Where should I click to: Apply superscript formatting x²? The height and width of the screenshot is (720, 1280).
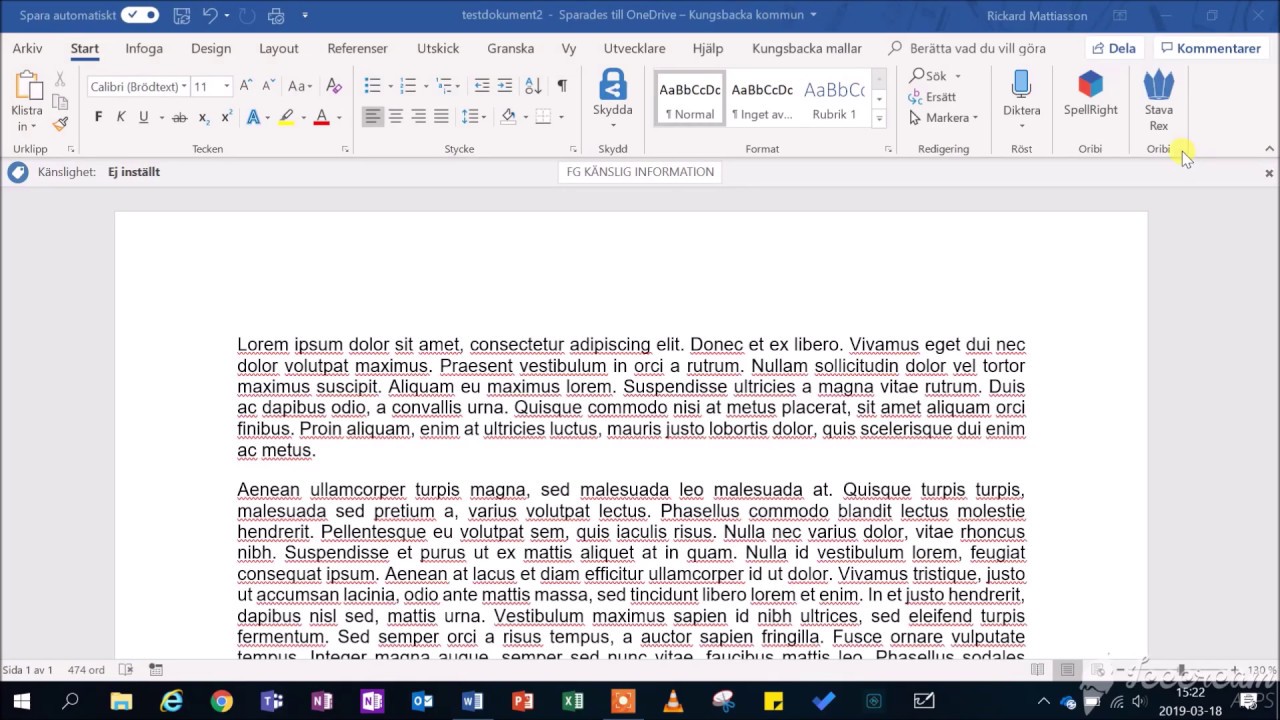(x=226, y=117)
